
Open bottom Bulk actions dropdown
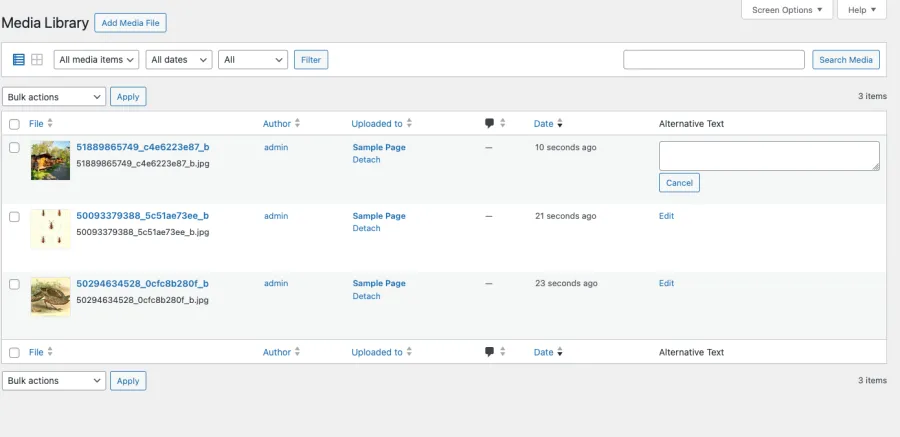pos(54,381)
